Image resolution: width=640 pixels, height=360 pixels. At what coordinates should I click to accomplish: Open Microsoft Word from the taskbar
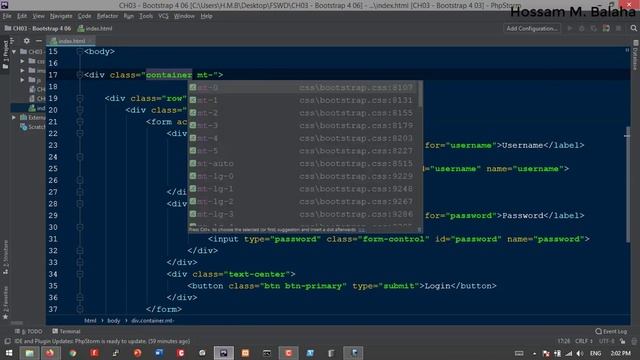(159, 353)
